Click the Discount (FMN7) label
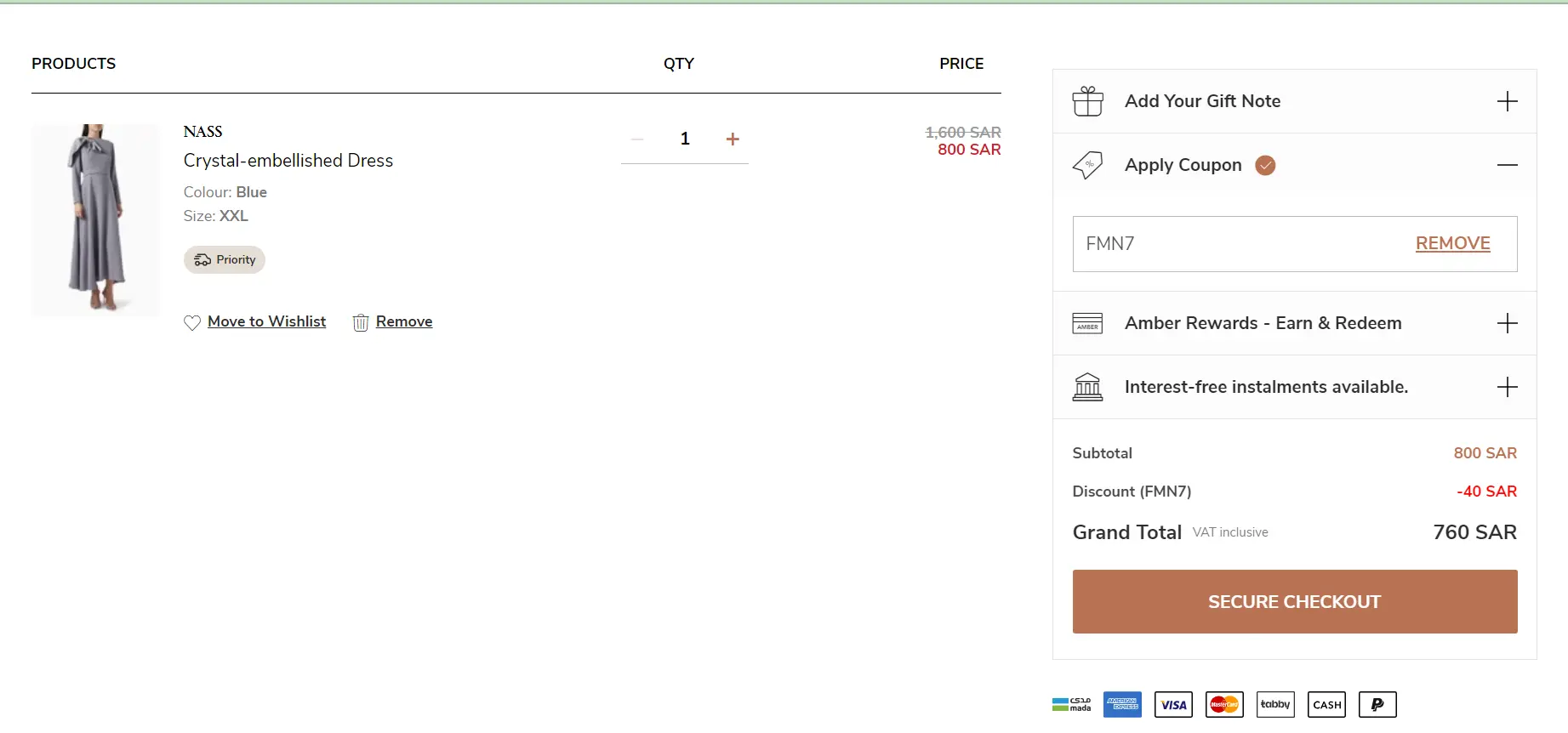 [1132, 492]
